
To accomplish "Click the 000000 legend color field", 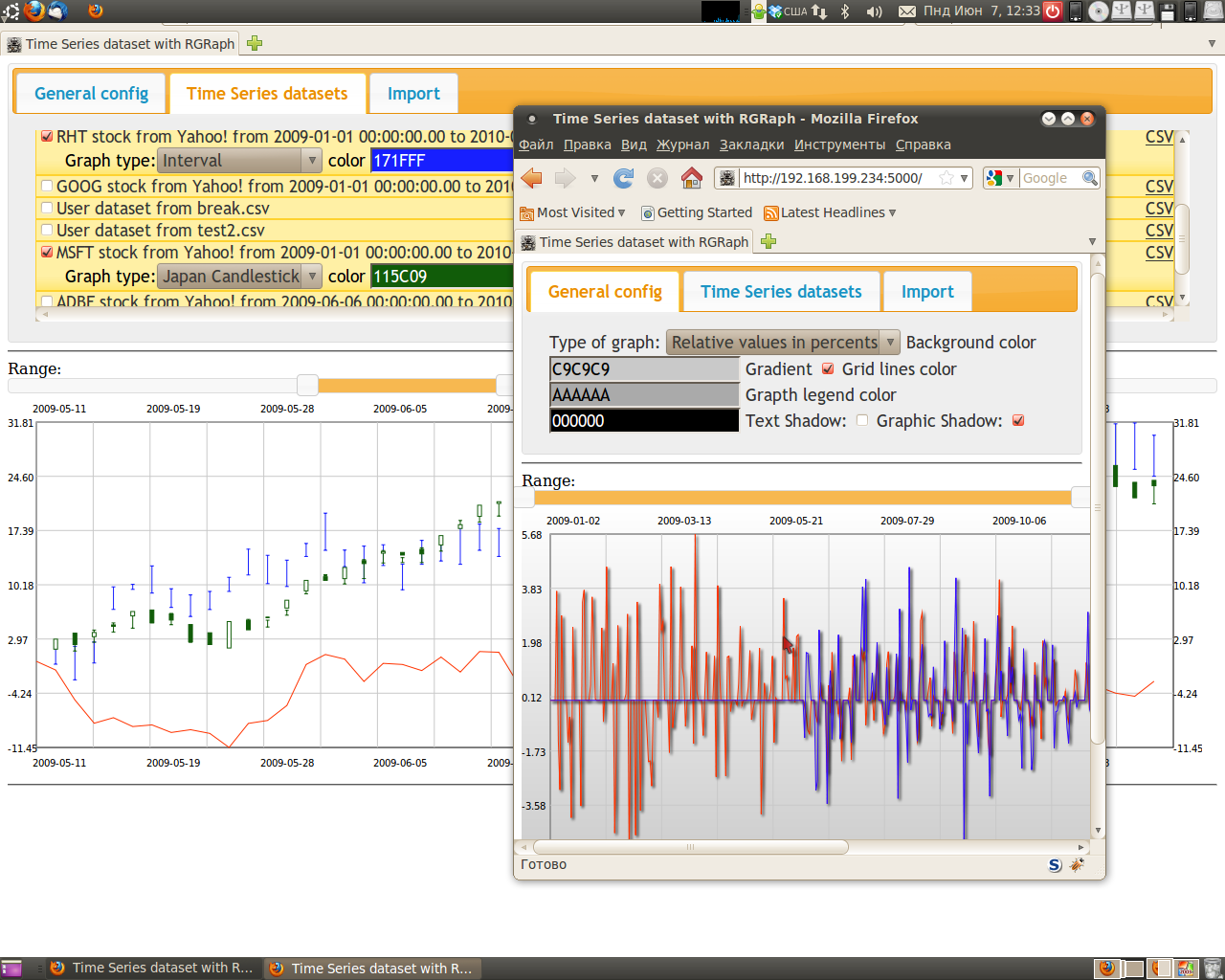I will pos(644,421).
